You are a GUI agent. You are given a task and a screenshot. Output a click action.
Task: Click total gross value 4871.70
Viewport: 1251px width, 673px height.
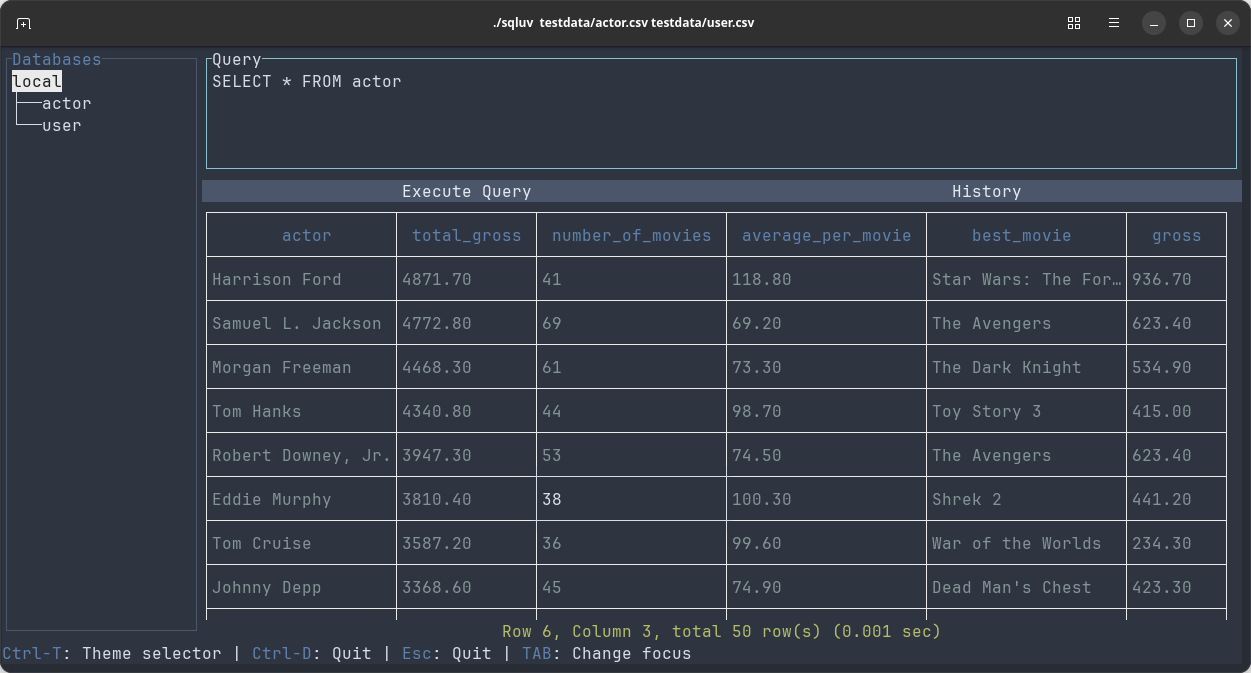point(437,280)
